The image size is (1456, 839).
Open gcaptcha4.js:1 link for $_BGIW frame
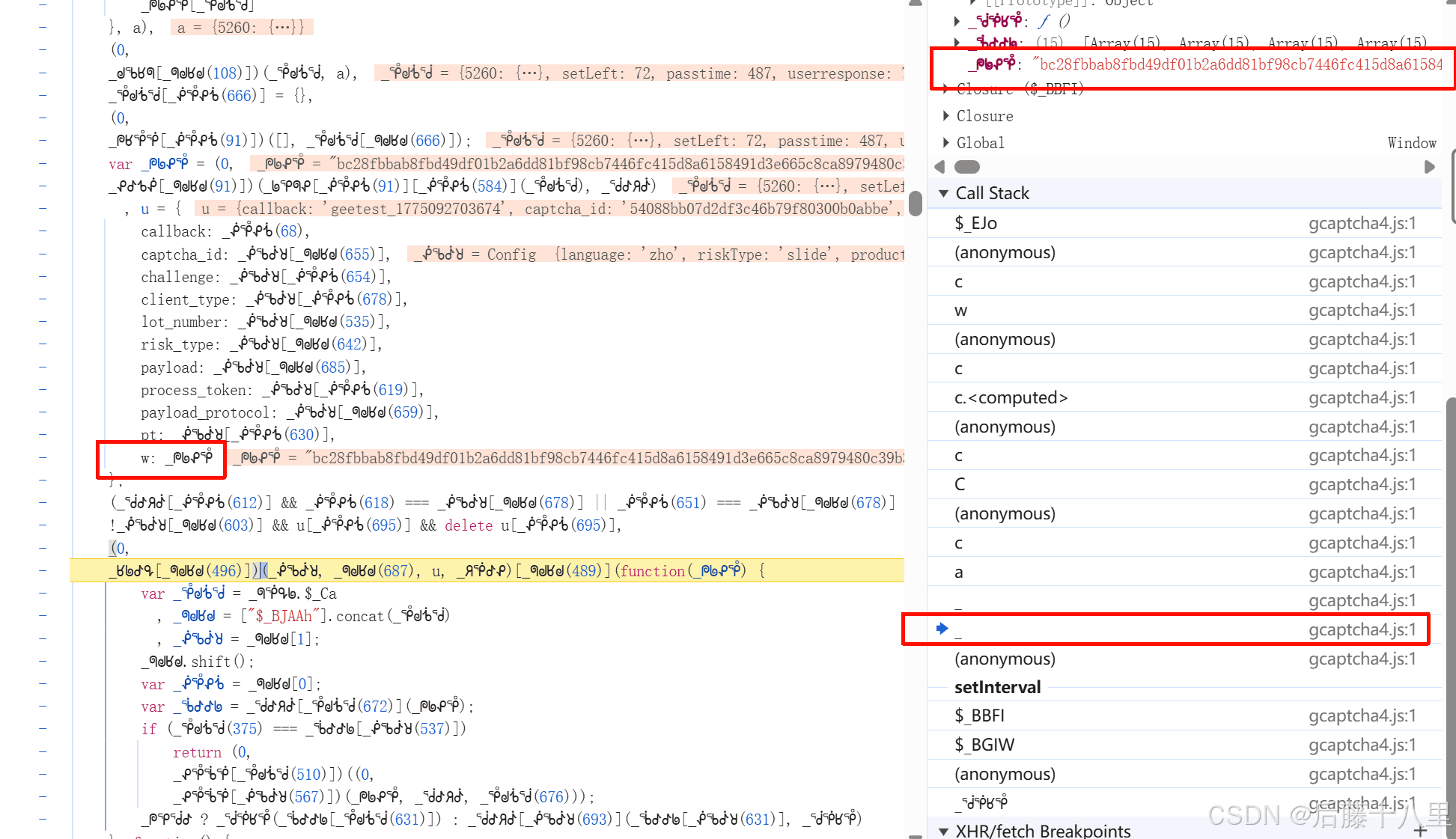[1362, 745]
